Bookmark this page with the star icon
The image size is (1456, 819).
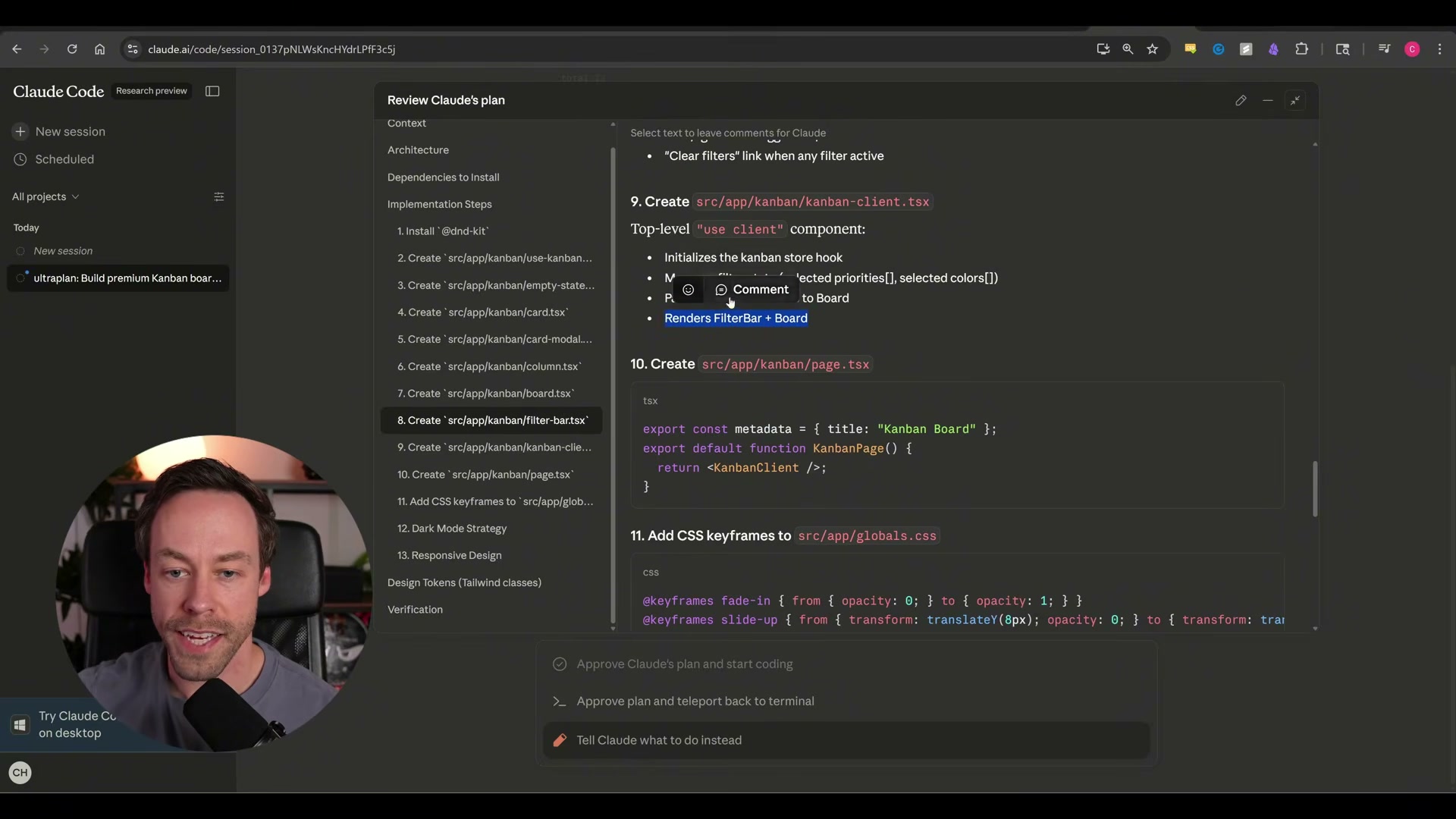coord(1153,49)
